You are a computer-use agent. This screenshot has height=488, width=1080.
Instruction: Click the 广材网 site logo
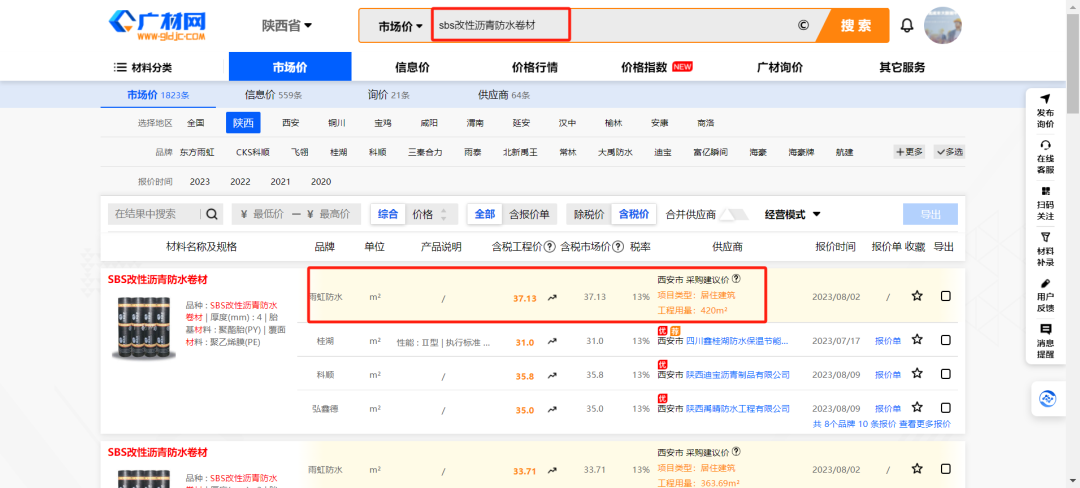click(158, 26)
